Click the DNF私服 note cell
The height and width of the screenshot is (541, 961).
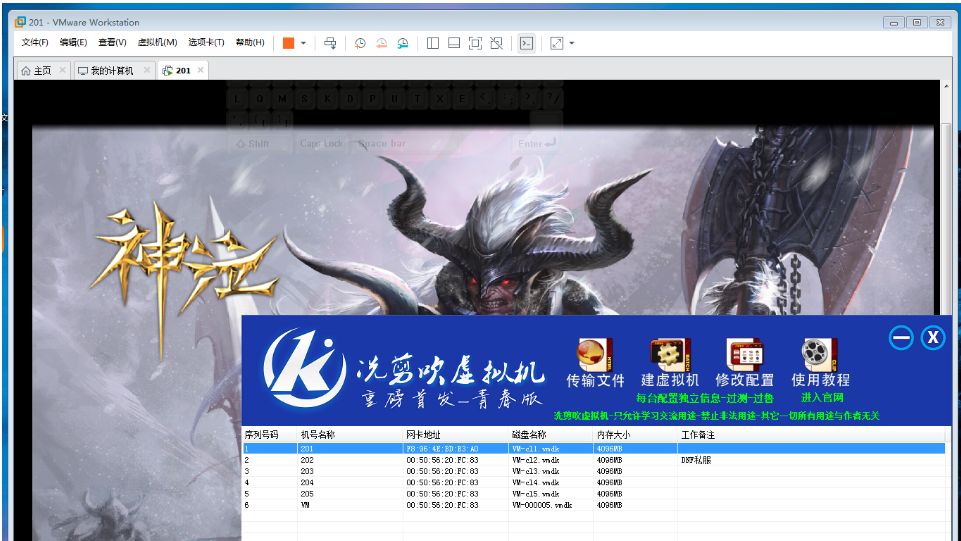pyautogui.click(x=696, y=460)
